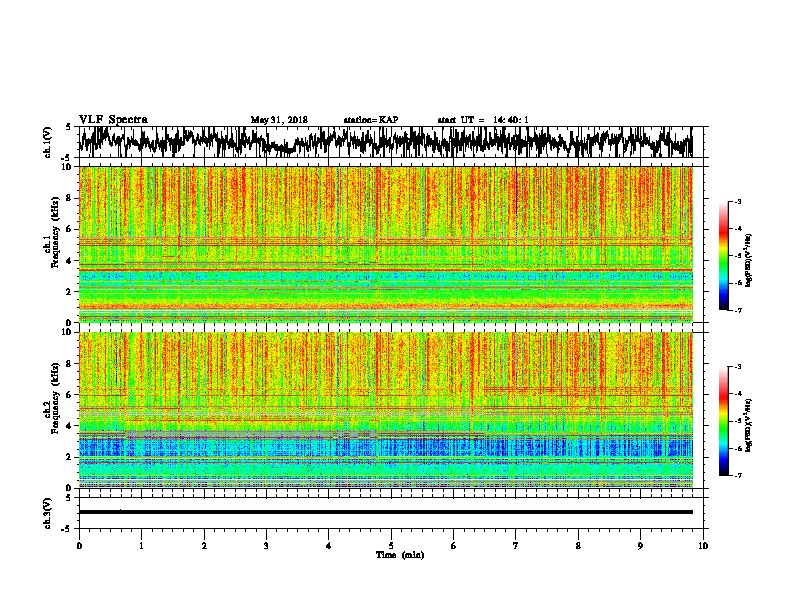The width and height of the screenshot is (792, 612).
Task: Click the log(PSD) label beside ch.2 color bar
Action: [749, 425]
